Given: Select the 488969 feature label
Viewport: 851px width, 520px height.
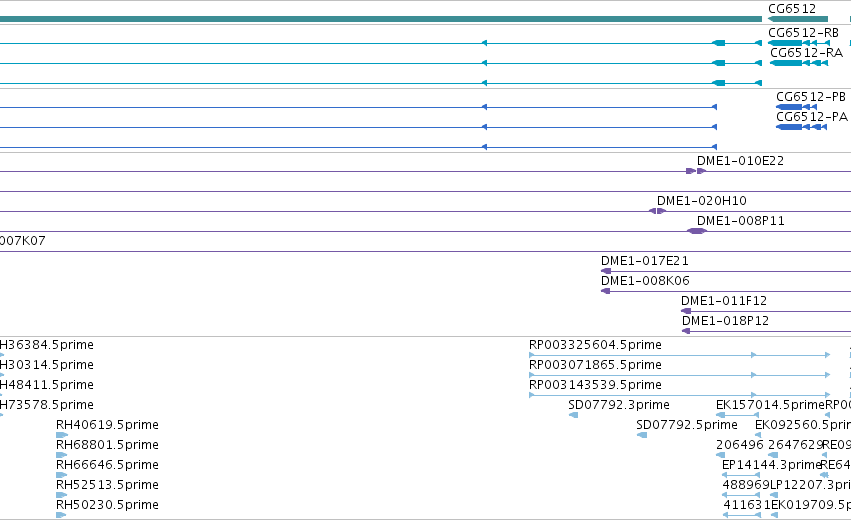Looking at the screenshot, I should [746, 485].
